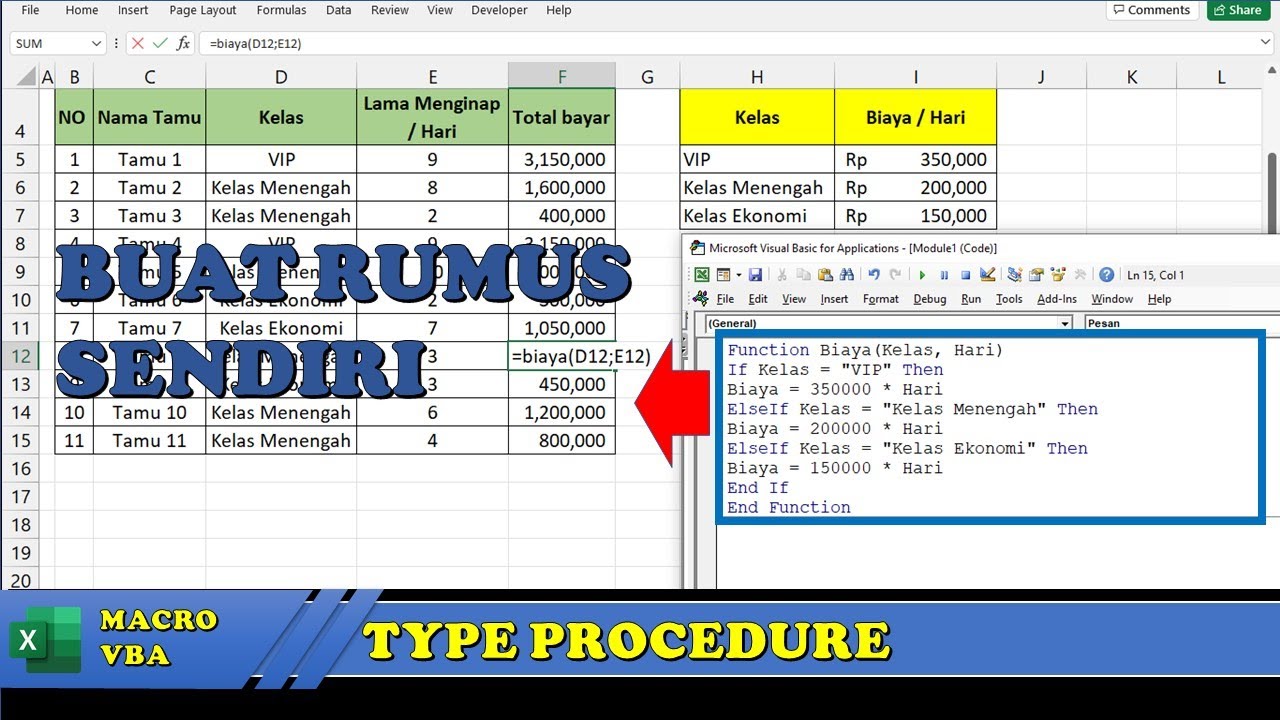
Task: Click the Redo arrow in VBA toolbar
Action: tap(895, 275)
